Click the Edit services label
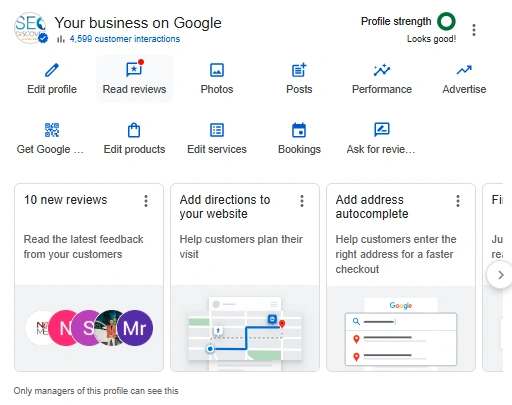512x405 pixels. pos(217,149)
